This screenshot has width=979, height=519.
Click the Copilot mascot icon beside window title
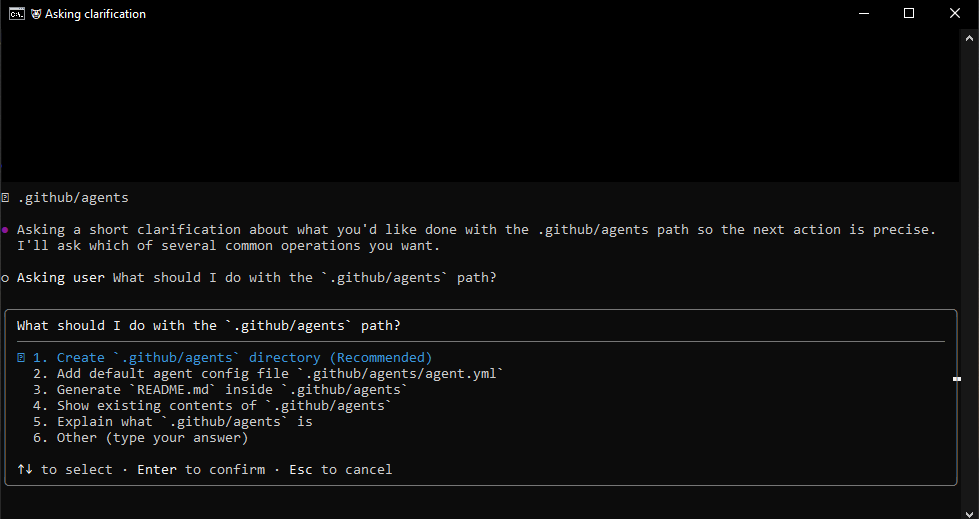coord(36,14)
